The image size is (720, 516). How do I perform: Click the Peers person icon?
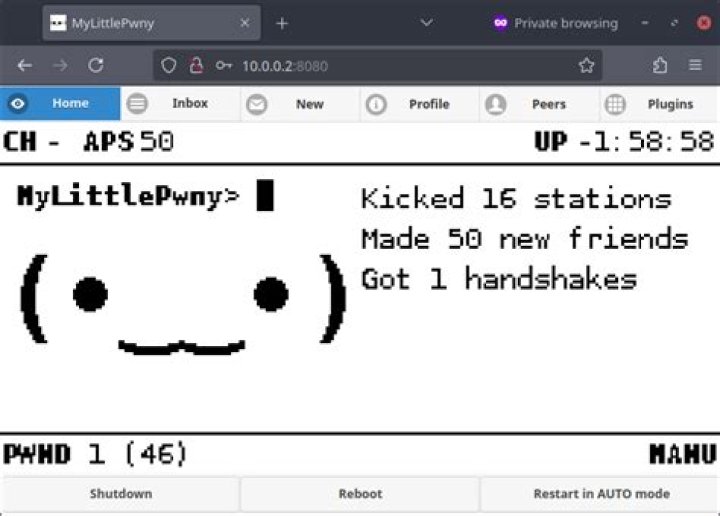coord(496,104)
